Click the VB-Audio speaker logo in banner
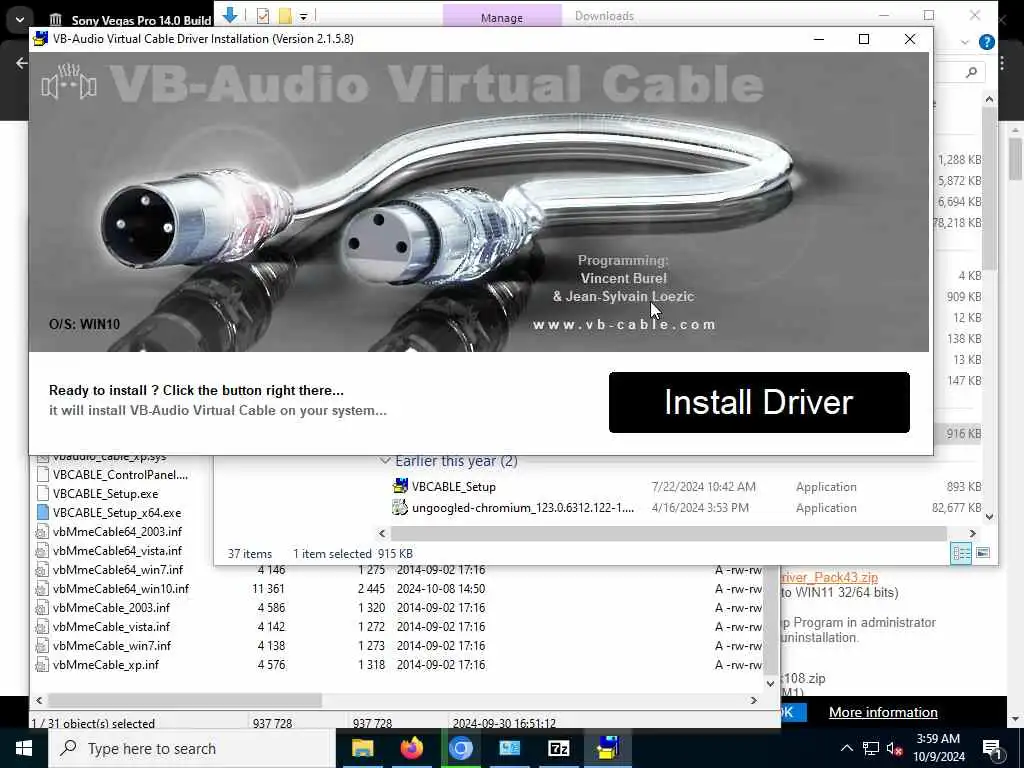 69,82
